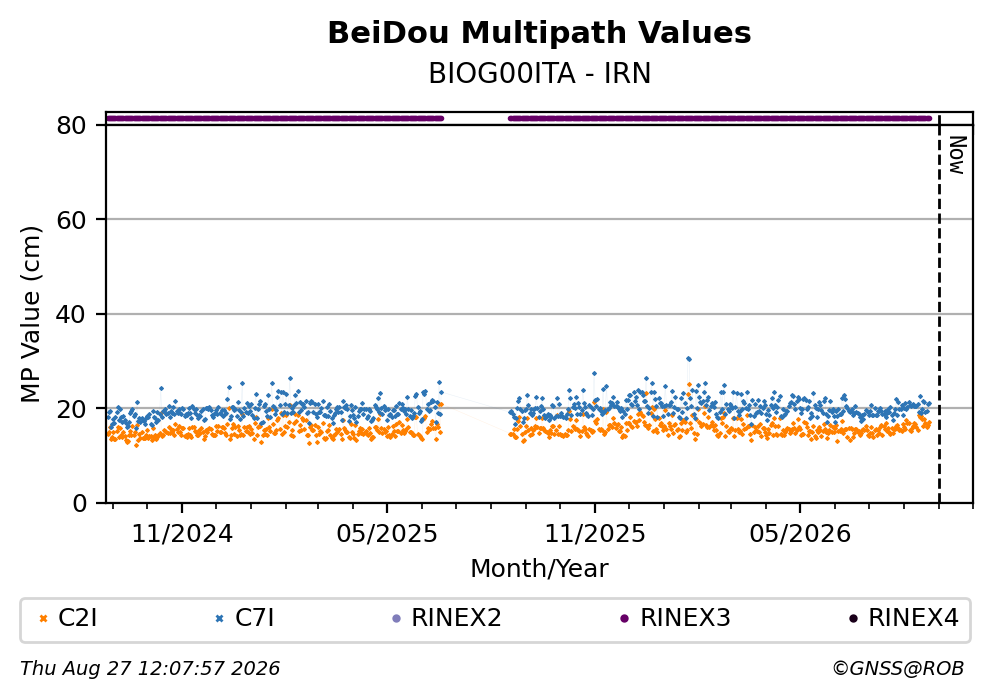Viewport: 993px width, 699px height.
Task: Click the 11/2024 x-axis tick label
Action: [182, 534]
